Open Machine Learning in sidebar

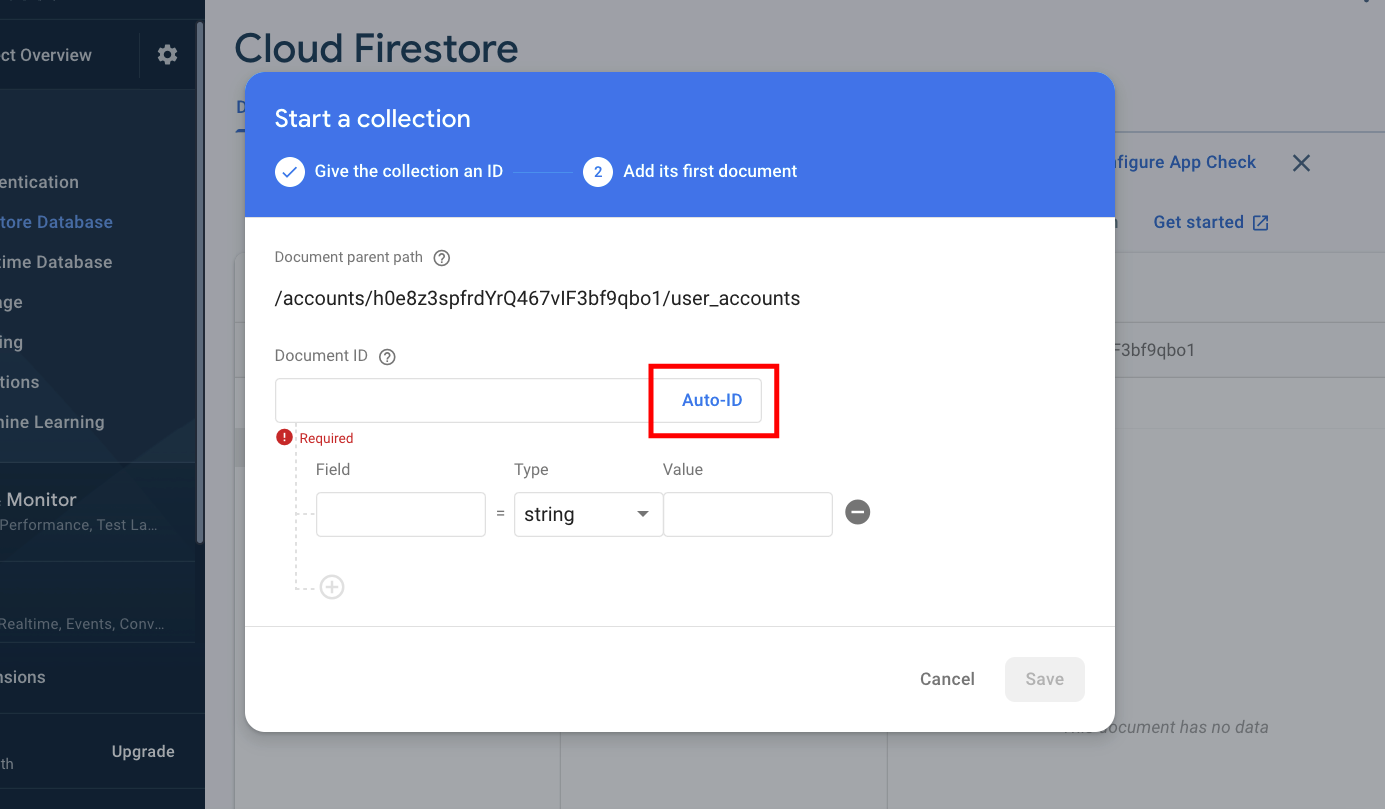point(52,422)
